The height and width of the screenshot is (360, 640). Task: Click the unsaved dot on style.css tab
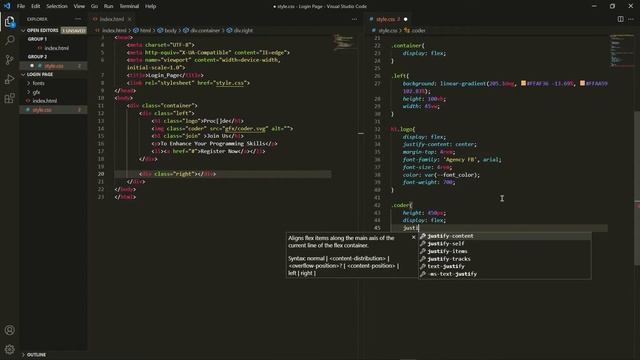click(x=405, y=19)
